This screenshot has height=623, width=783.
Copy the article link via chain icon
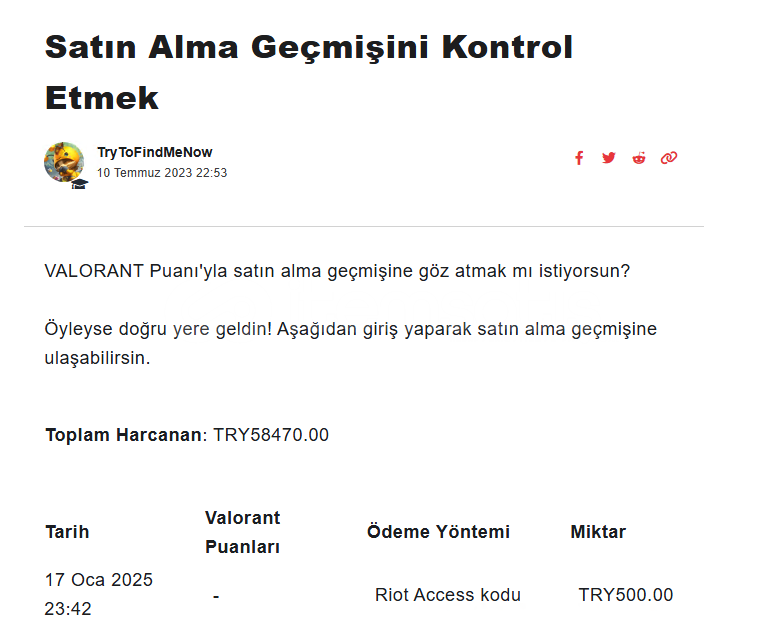[x=669, y=158]
